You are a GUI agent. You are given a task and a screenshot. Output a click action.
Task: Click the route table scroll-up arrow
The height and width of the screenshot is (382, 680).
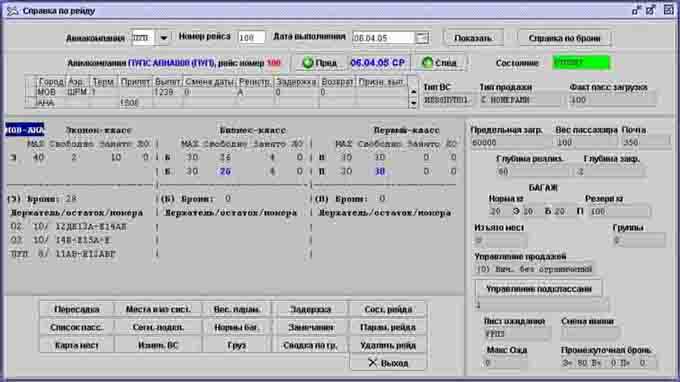point(413,91)
